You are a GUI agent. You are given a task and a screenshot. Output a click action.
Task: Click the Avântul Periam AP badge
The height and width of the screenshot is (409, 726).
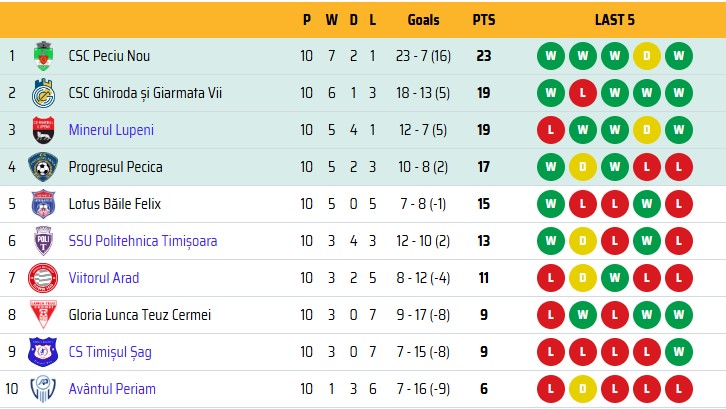tap(43, 389)
